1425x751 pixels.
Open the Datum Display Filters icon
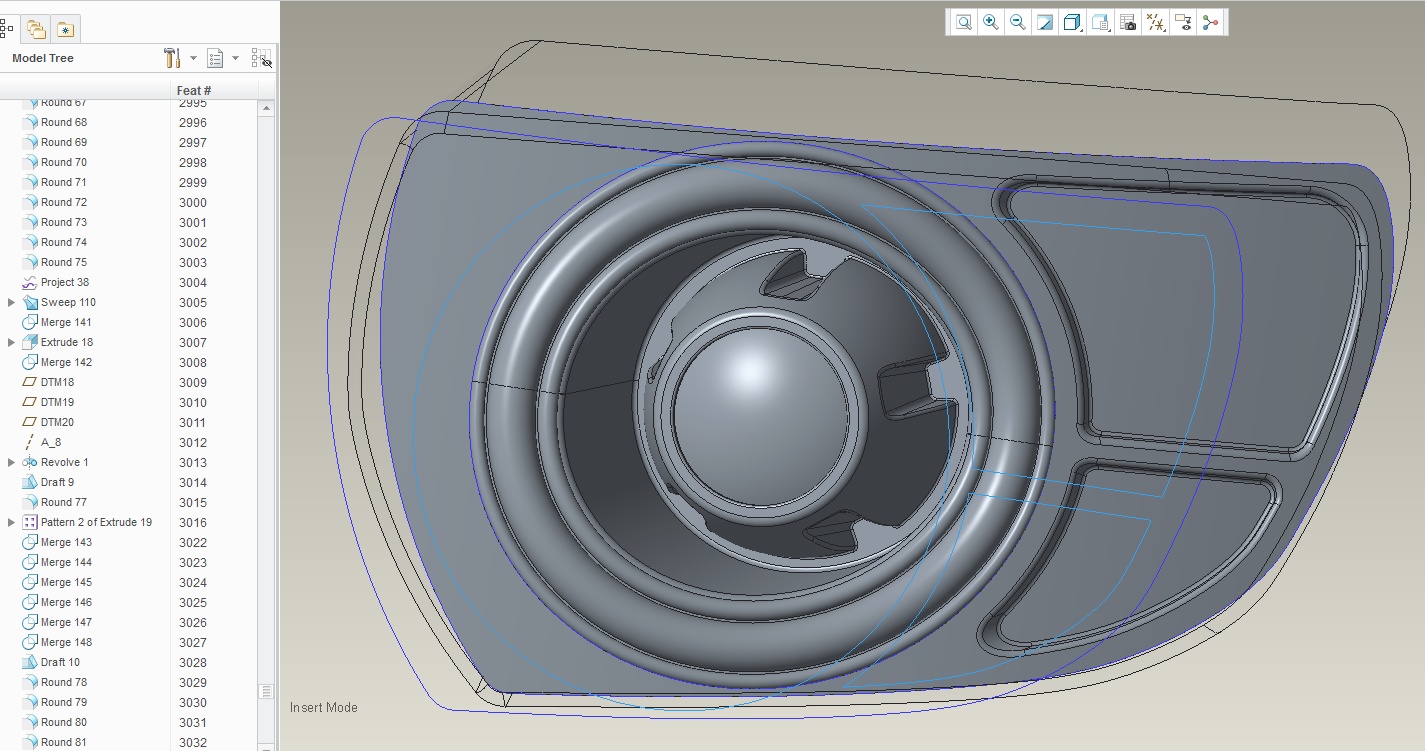(1156, 22)
